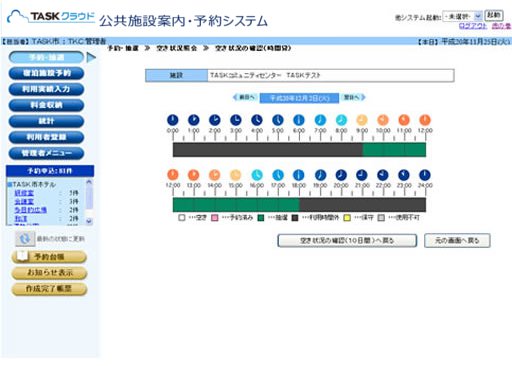Open the 宿泊施設予約 sidebar menu
The image size is (512, 366).
[x=46, y=73]
